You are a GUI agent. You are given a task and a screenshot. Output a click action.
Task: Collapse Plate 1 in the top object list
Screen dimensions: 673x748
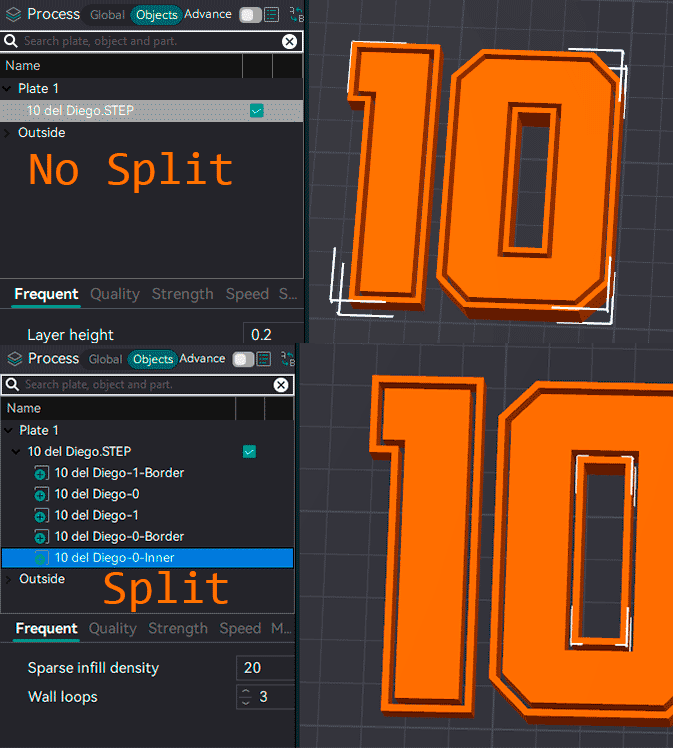coord(9,89)
